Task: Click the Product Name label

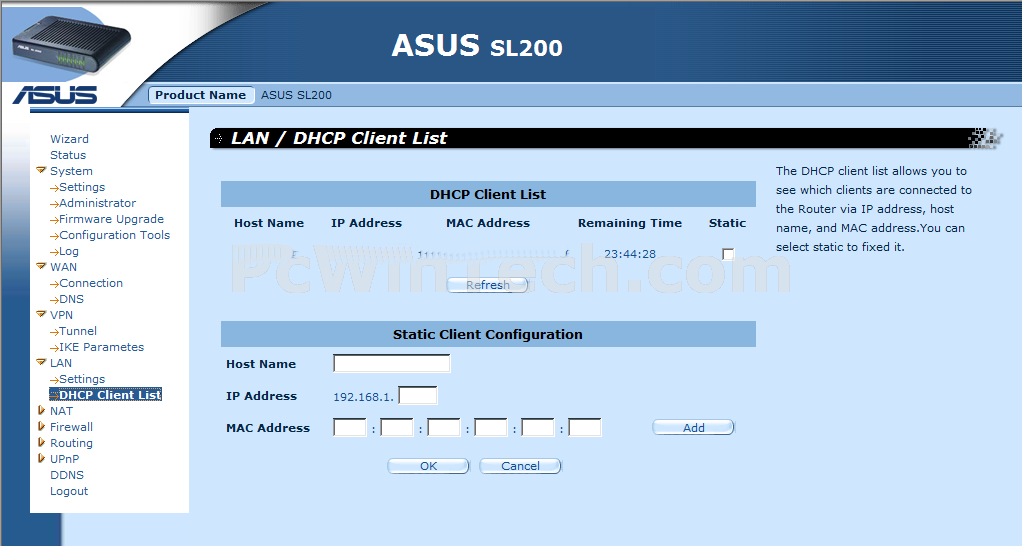Action: coord(201,95)
